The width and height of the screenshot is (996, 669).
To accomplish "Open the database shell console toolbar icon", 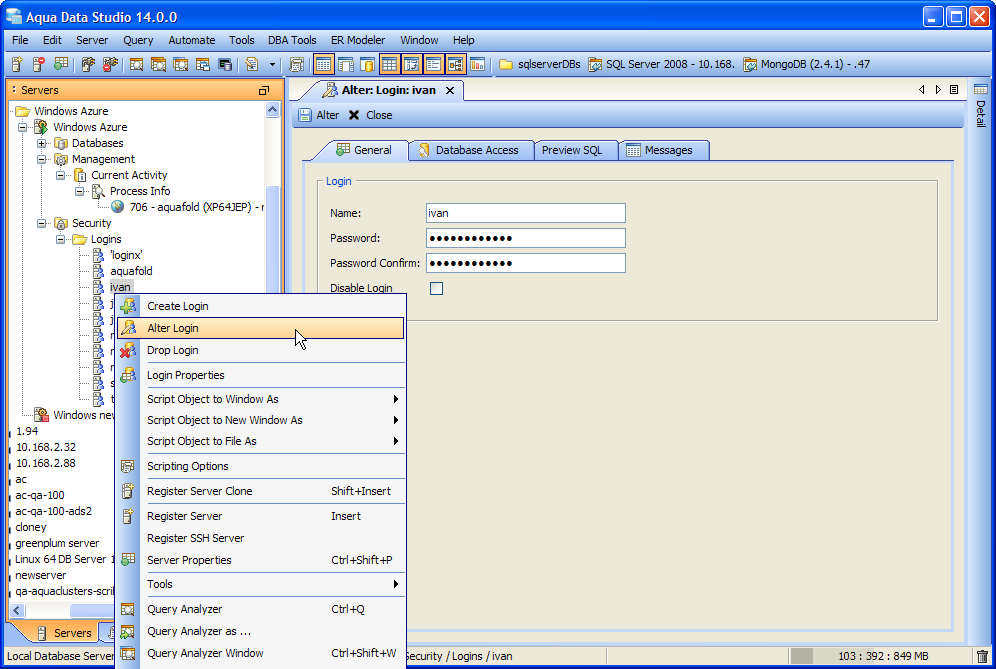I will [225, 64].
